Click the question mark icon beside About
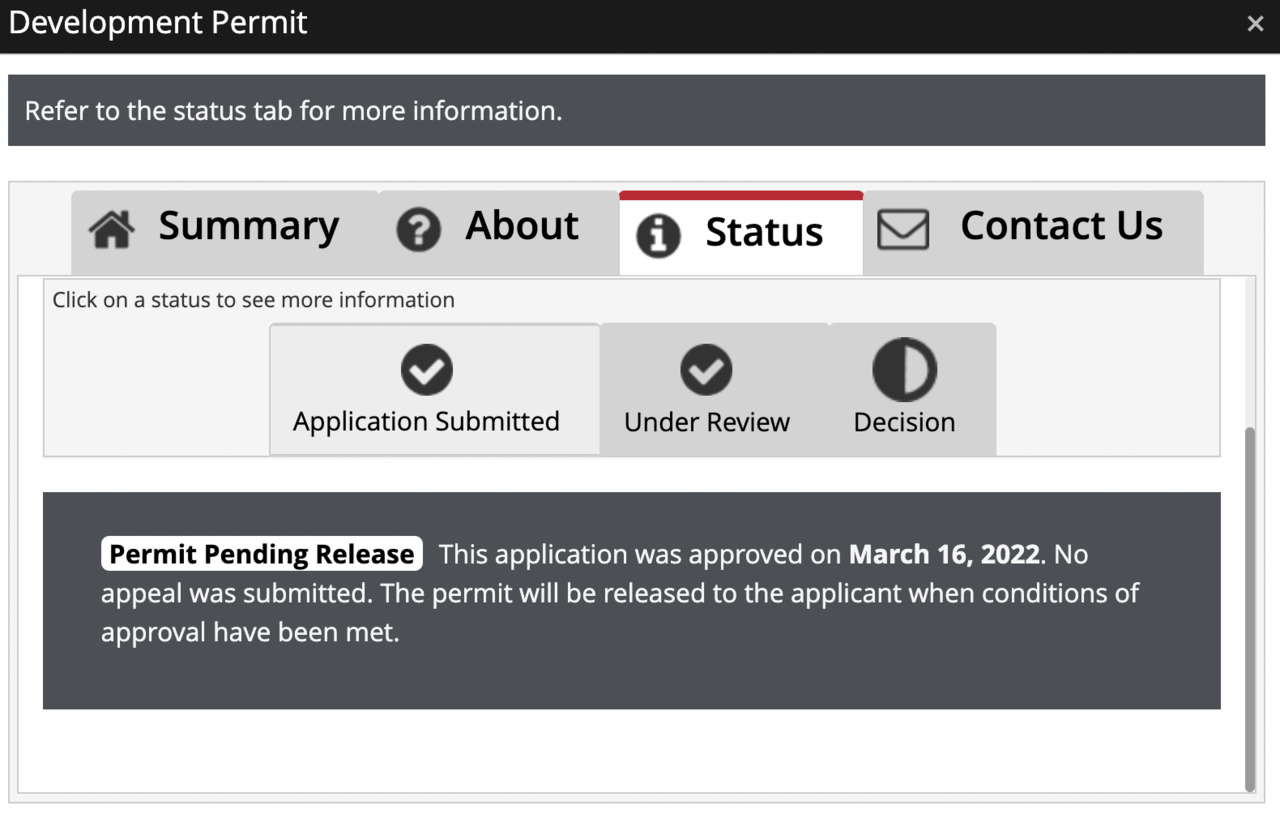The width and height of the screenshot is (1280, 827). coord(418,230)
